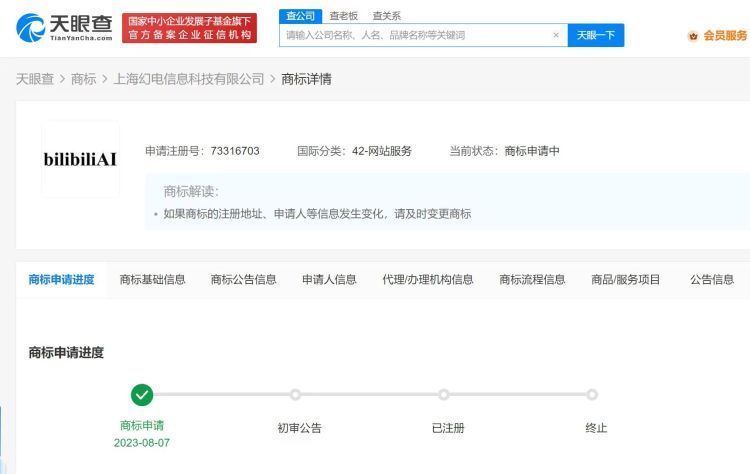
Task: Focus the company name search input field
Action: coord(415,35)
